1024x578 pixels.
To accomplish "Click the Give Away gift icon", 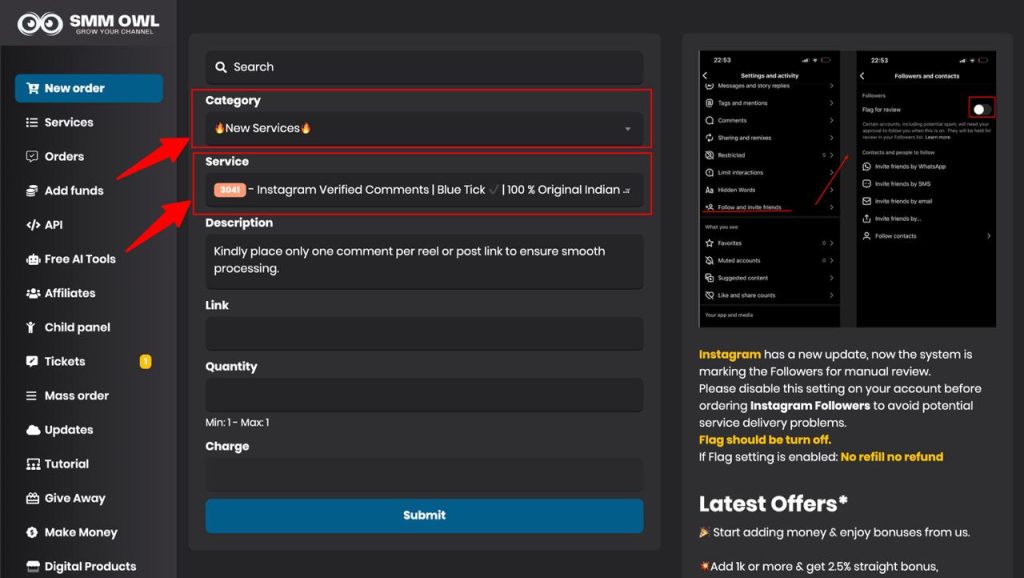I will click(32, 498).
